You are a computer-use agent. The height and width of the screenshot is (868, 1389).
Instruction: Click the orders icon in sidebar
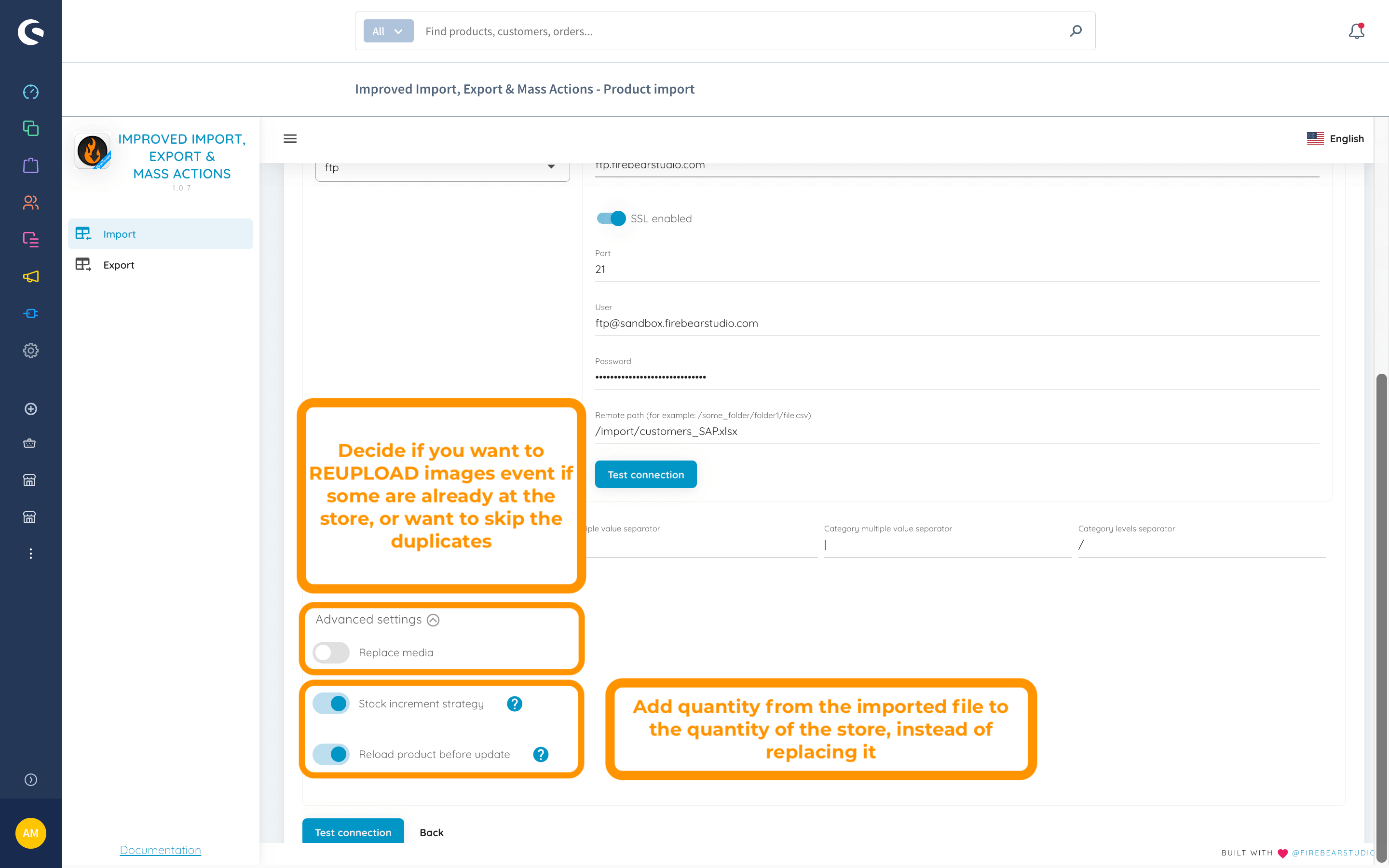point(31,165)
